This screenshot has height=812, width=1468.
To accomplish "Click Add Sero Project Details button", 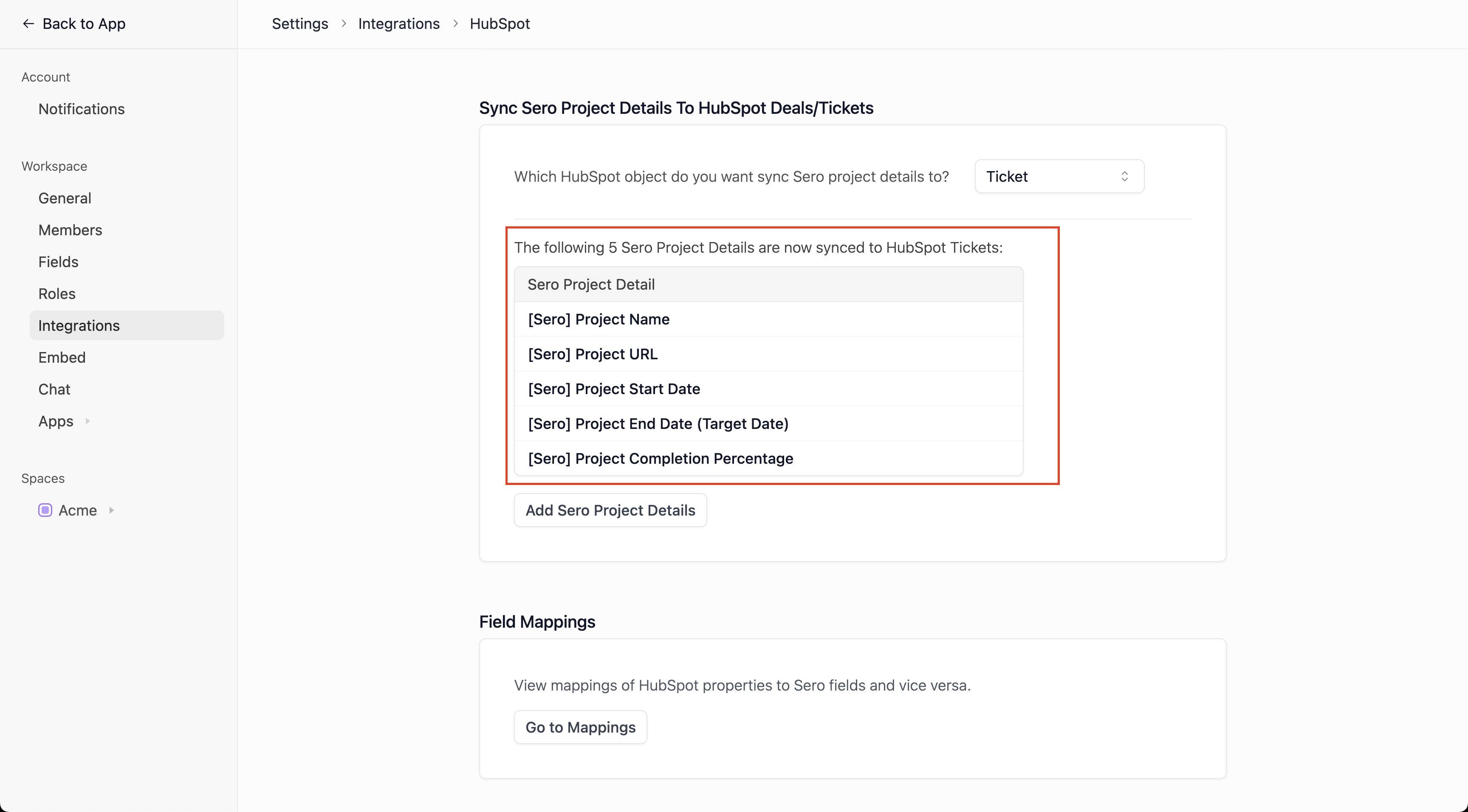I will point(610,510).
